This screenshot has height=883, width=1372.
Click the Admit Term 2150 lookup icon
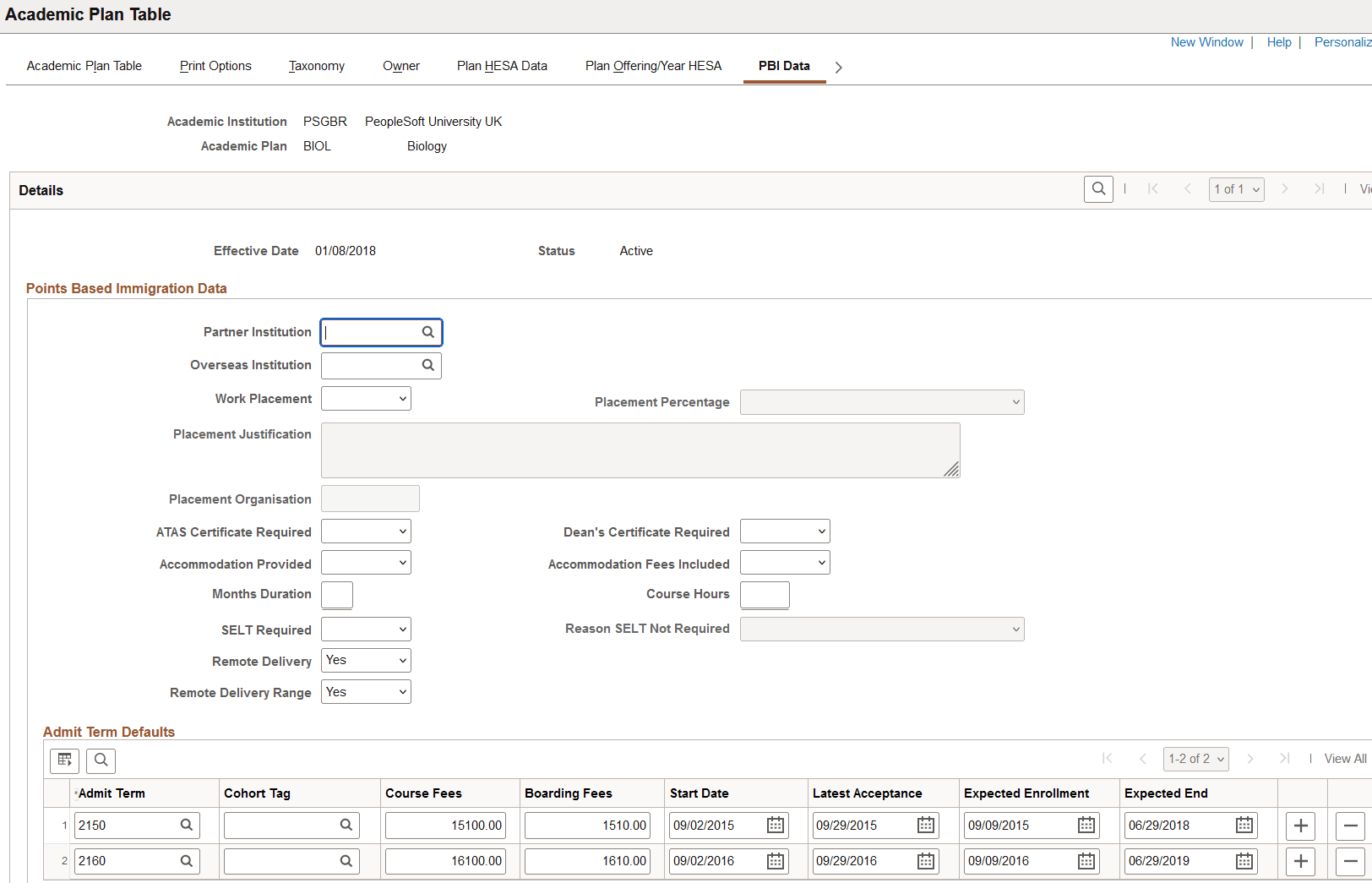point(187,826)
